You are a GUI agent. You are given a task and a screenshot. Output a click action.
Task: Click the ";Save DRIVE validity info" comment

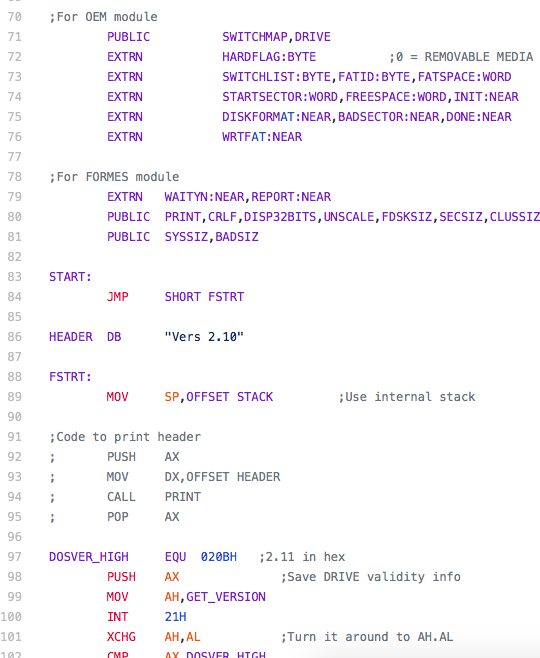click(x=370, y=577)
